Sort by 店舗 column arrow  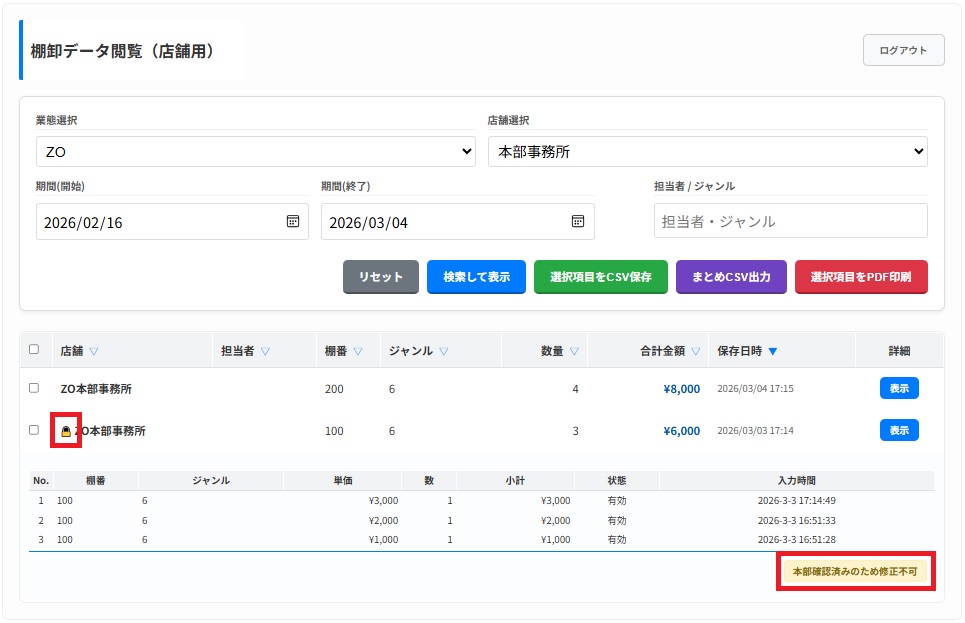[x=94, y=351]
